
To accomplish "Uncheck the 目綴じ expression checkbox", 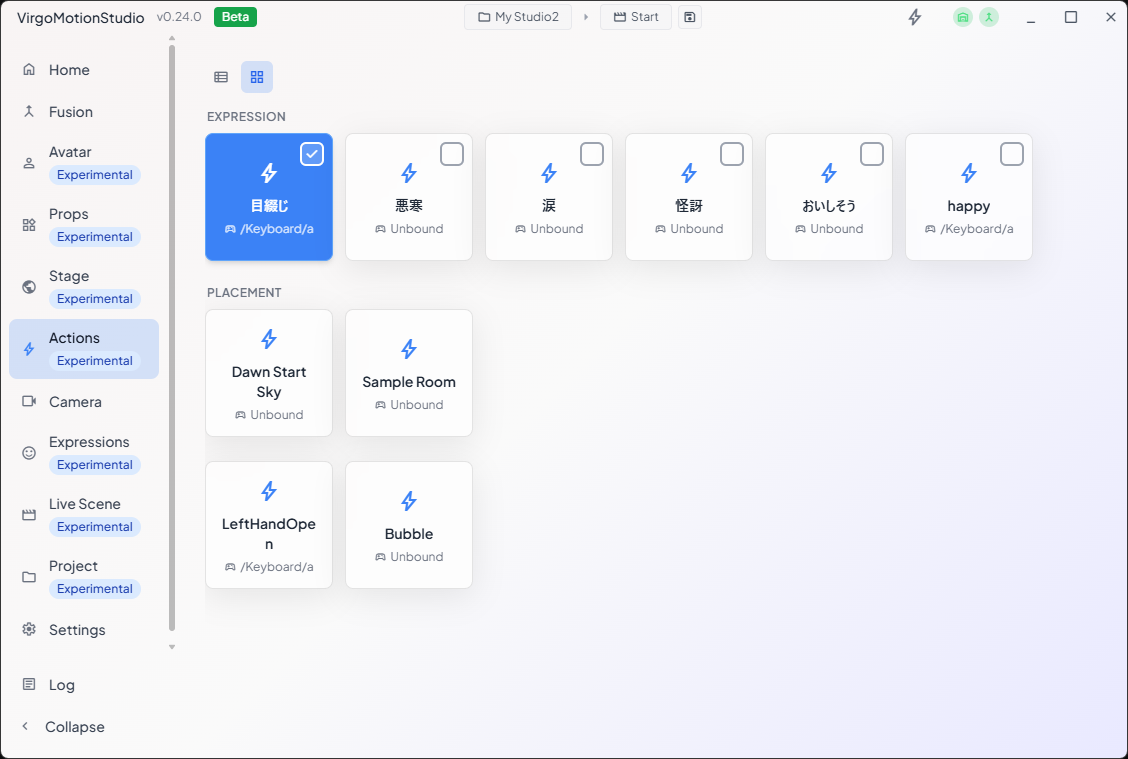I will (x=311, y=154).
